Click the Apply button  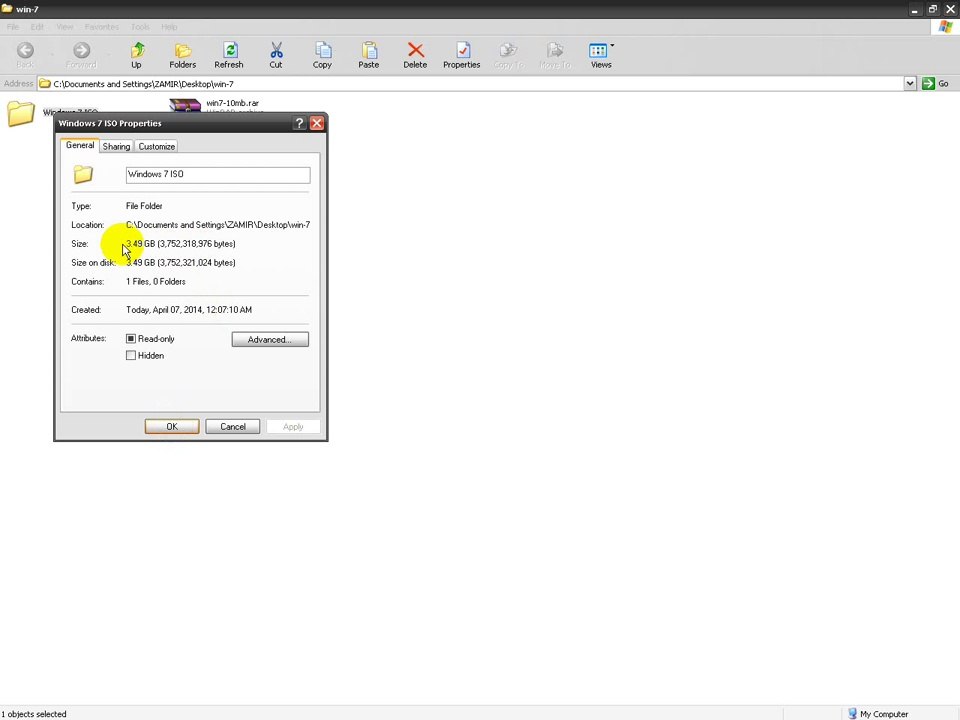pyautogui.click(x=293, y=427)
